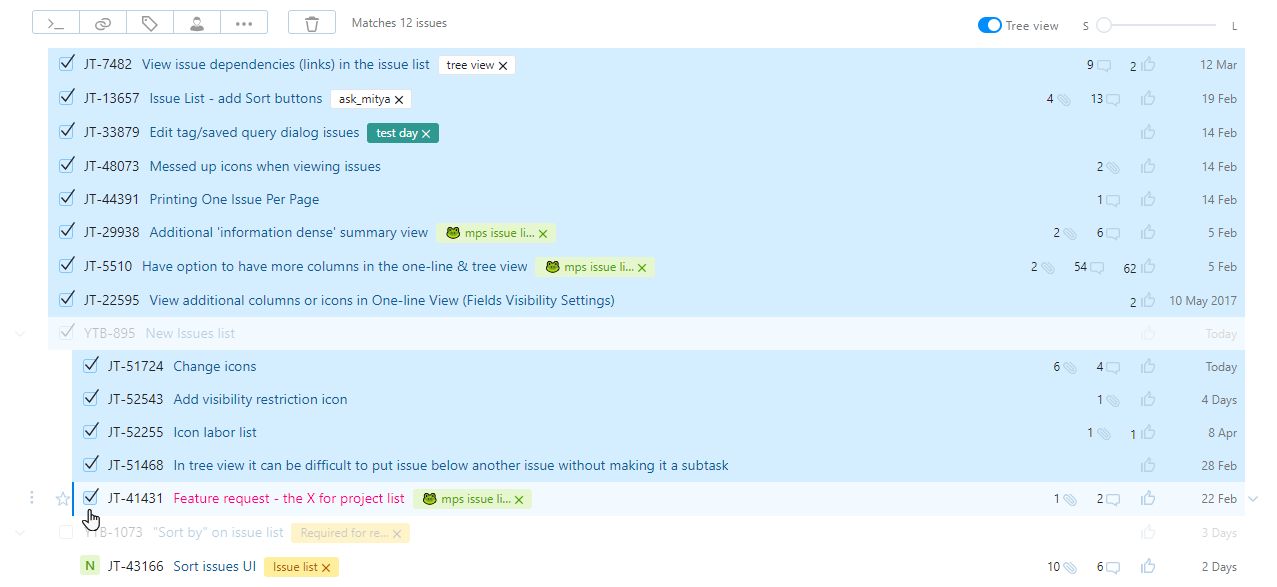The height and width of the screenshot is (587, 1277).
Task: Check the YTB-1073 checkbox
Action: tap(66, 532)
